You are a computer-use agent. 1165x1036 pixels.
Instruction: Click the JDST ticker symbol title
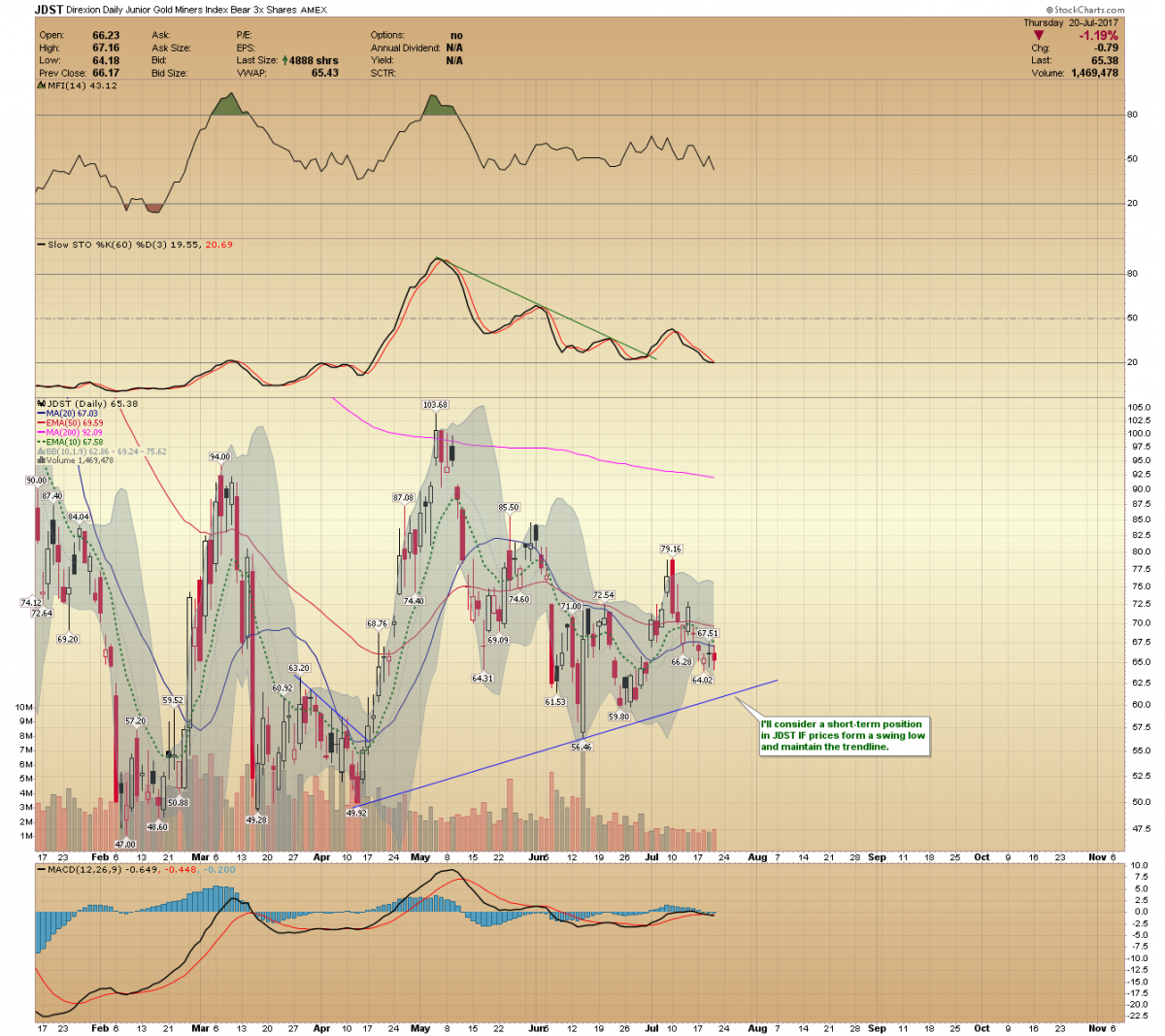click(50, 10)
